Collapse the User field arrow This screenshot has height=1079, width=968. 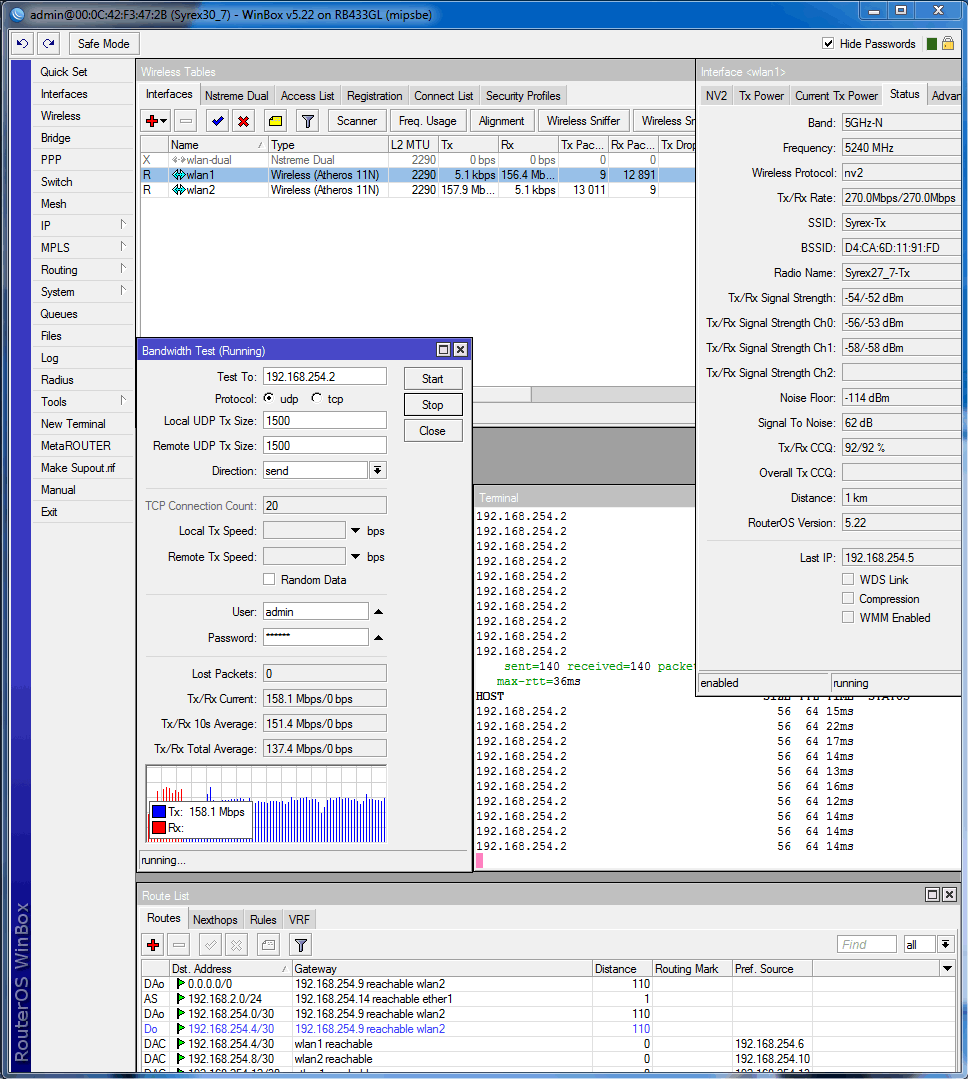tap(378, 612)
